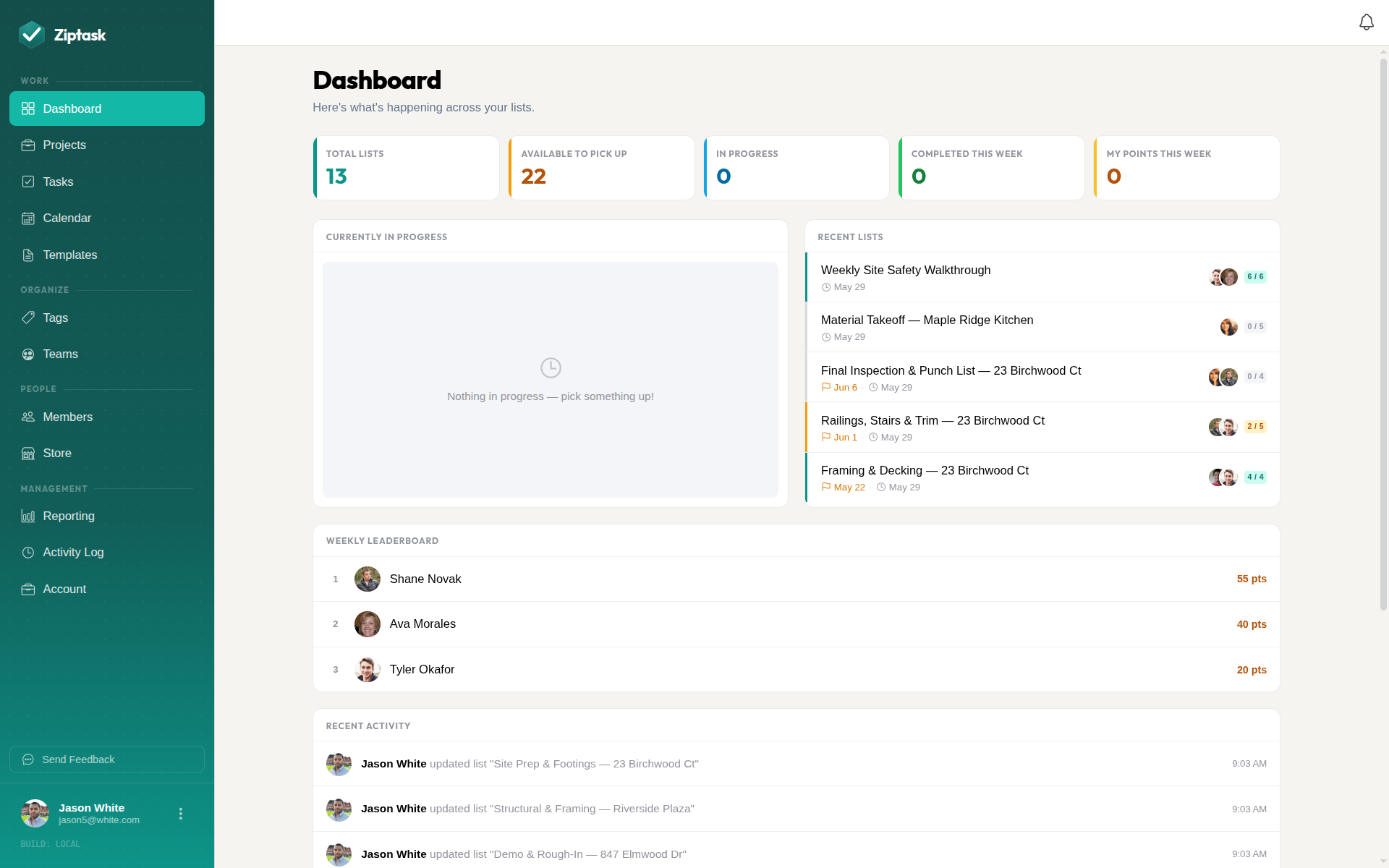The image size is (1389, 868).
Task: Click Ava Morales leaderboard row
Action: 796,624
